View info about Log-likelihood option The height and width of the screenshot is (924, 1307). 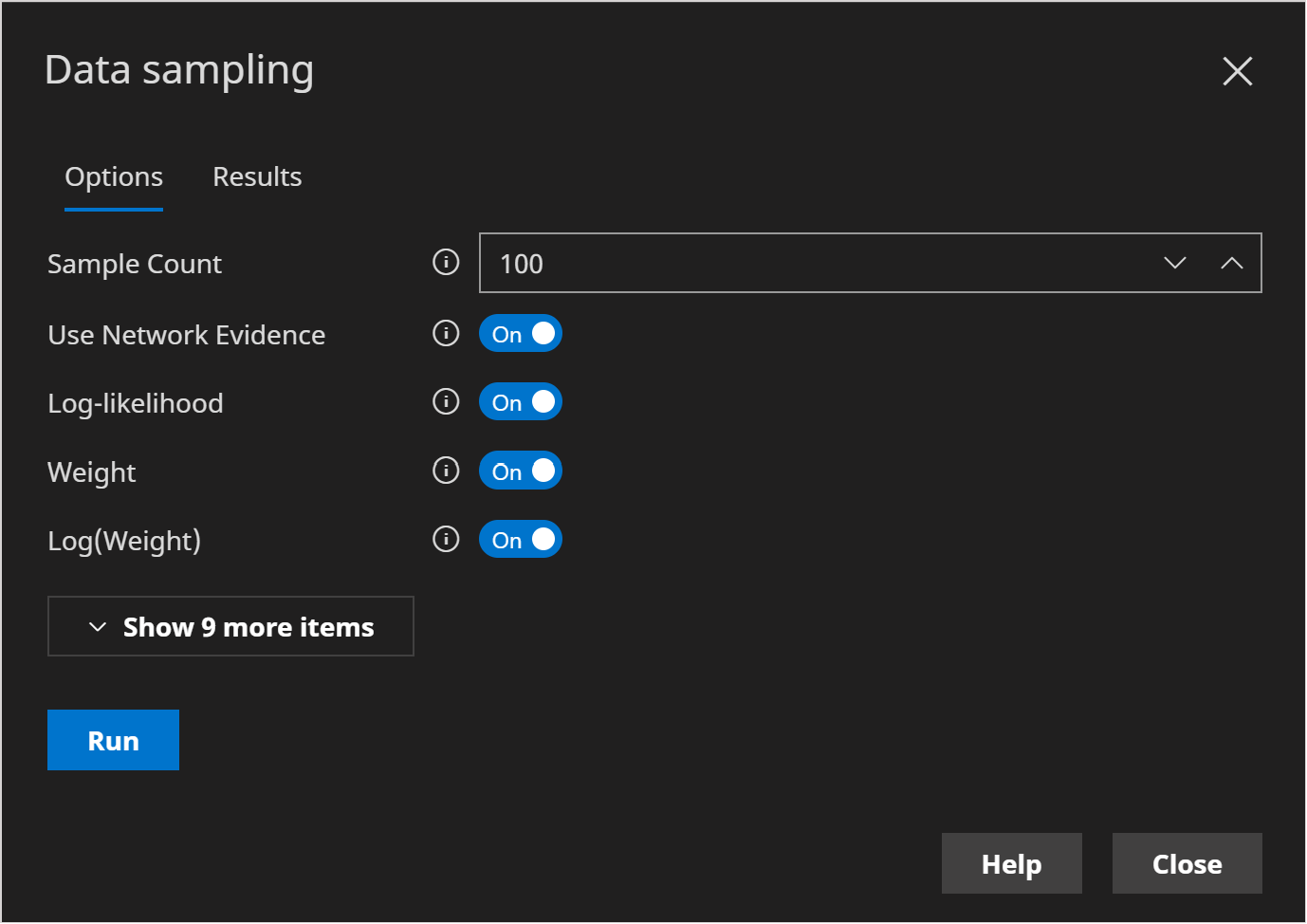tap(445, 401)
